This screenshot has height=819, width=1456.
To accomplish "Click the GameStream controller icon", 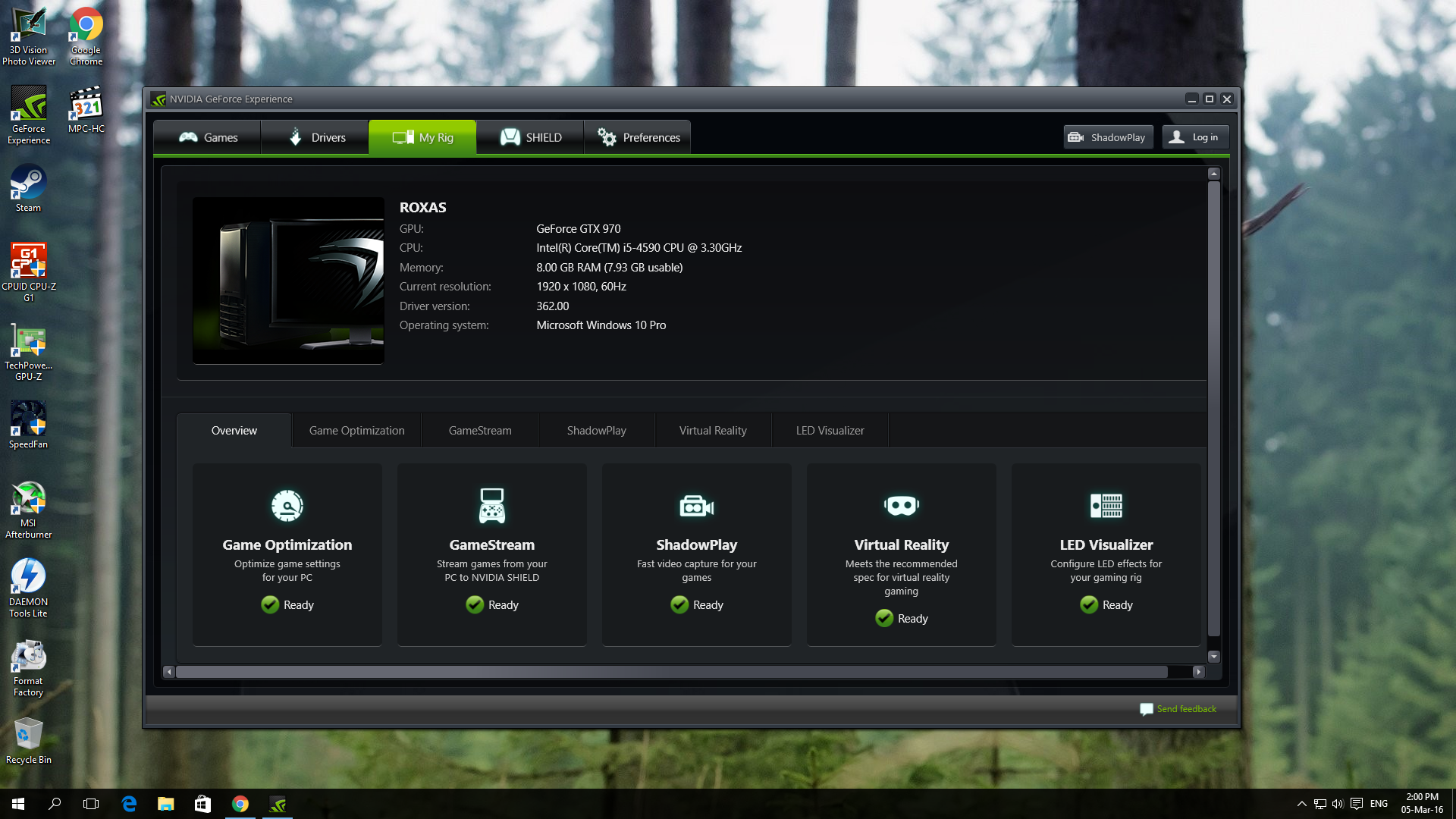I will tap(491, 506).
